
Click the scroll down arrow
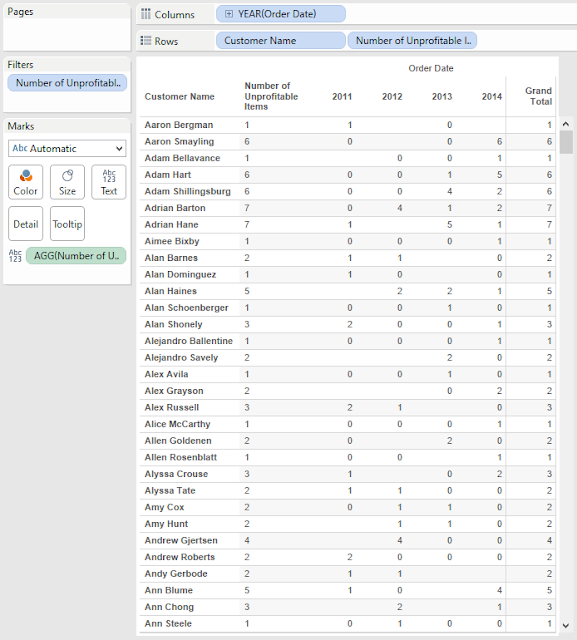click(x=566, y=625)
